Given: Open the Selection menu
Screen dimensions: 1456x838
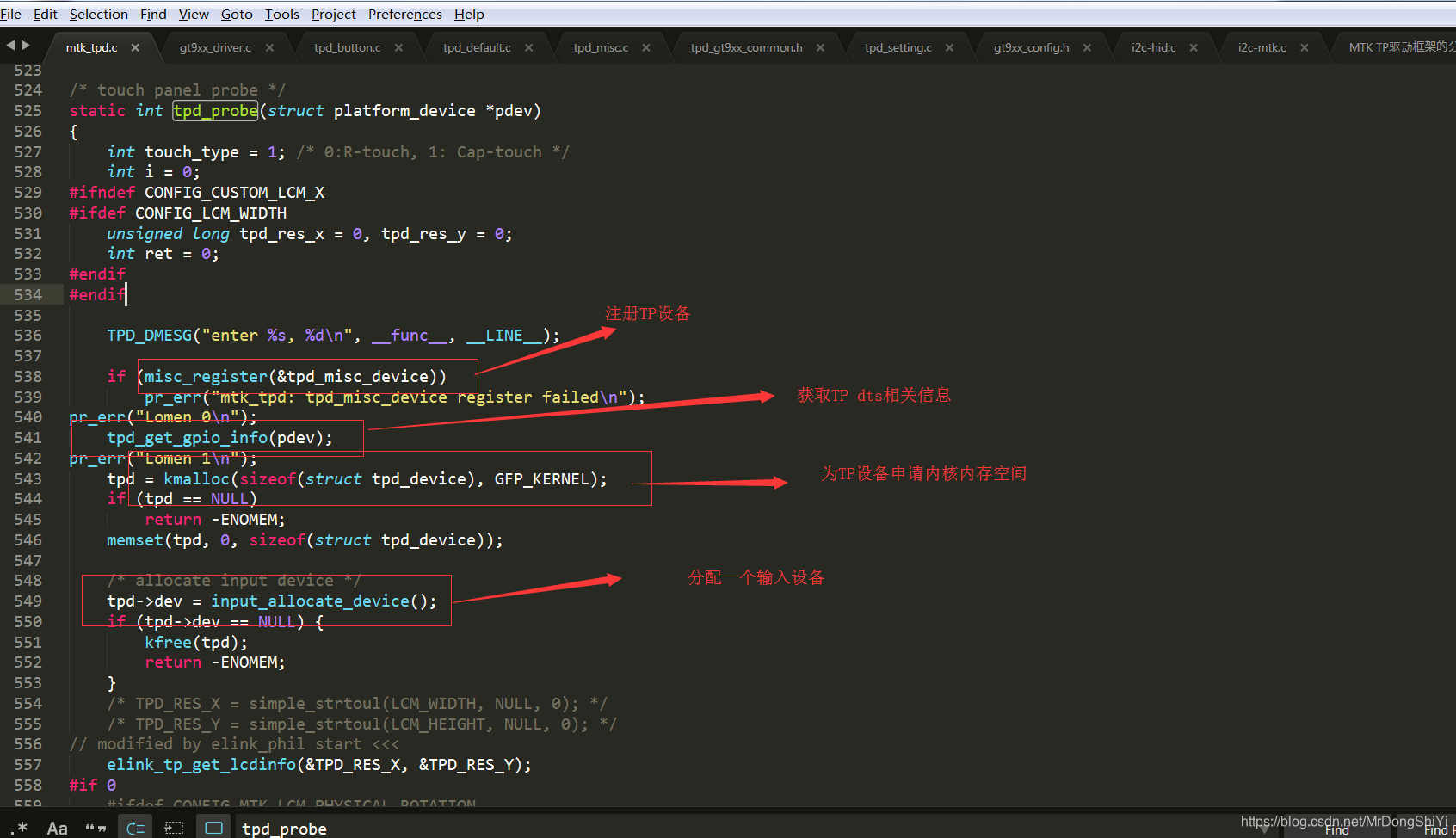Looking at the screenshot, I should click(98, 14).
